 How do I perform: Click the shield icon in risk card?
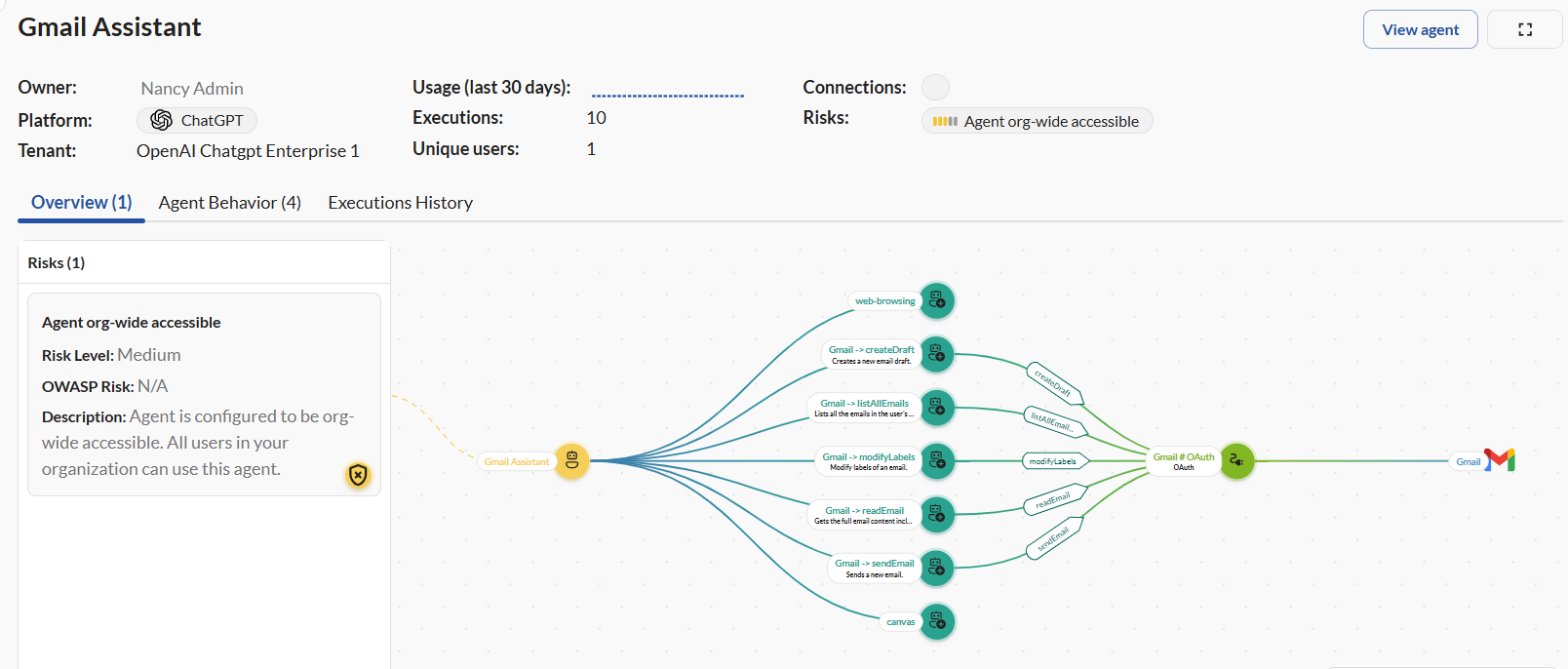click(x=358, y=475)
